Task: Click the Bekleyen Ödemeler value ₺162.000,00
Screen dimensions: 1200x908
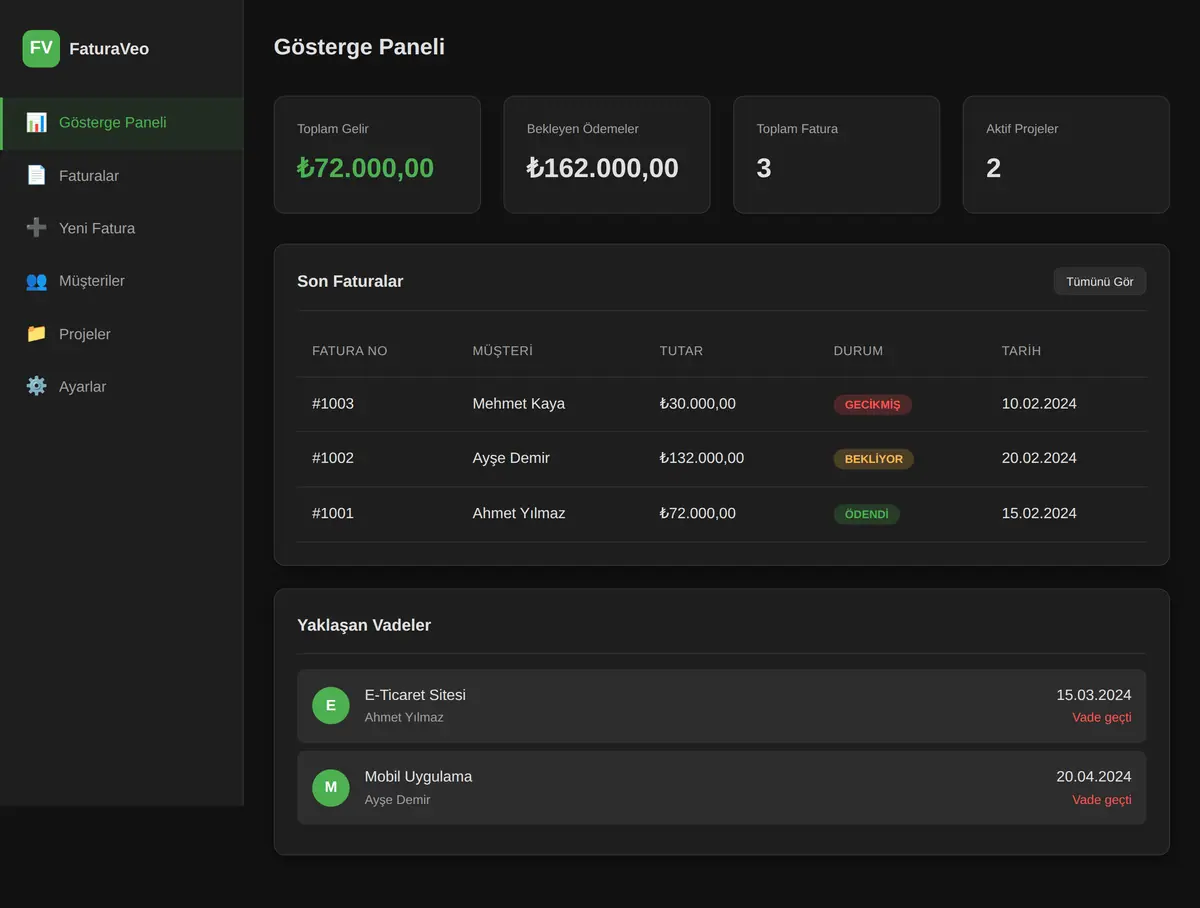Action: (603, 168)
